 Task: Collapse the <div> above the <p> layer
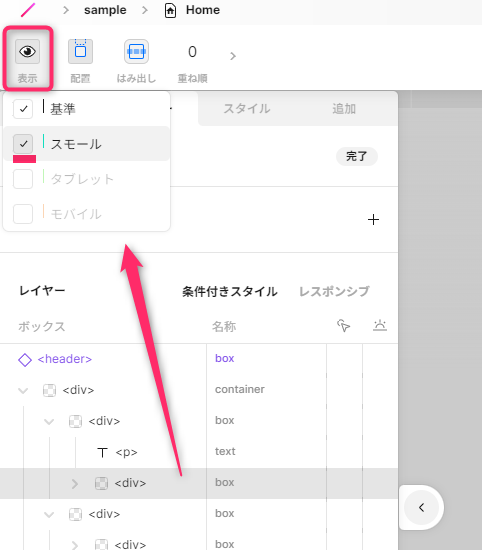49,421
